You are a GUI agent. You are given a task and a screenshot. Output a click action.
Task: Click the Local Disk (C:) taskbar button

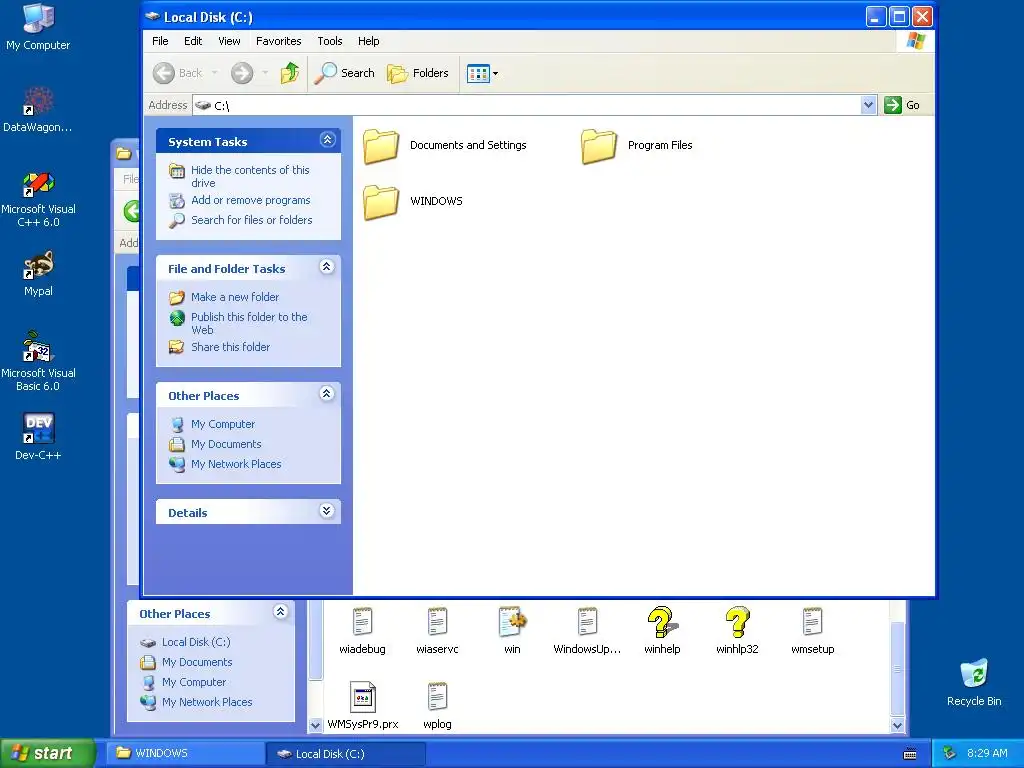coord(345,754)
